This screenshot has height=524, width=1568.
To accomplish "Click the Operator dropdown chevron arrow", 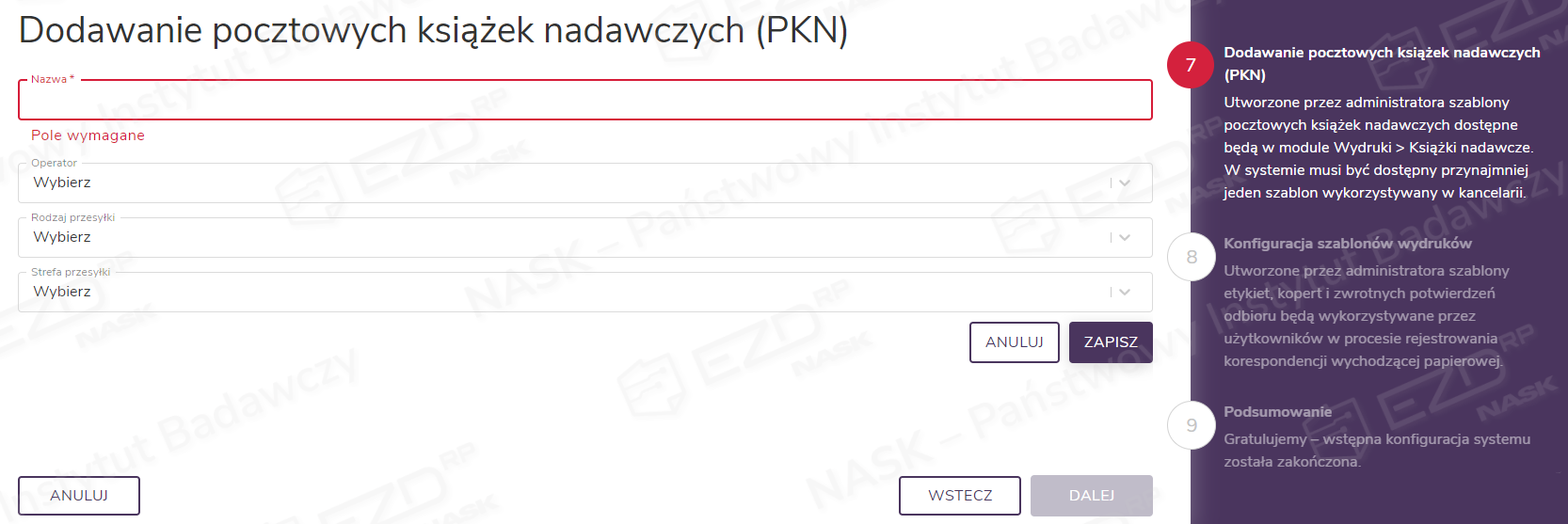I will 1125,183.
